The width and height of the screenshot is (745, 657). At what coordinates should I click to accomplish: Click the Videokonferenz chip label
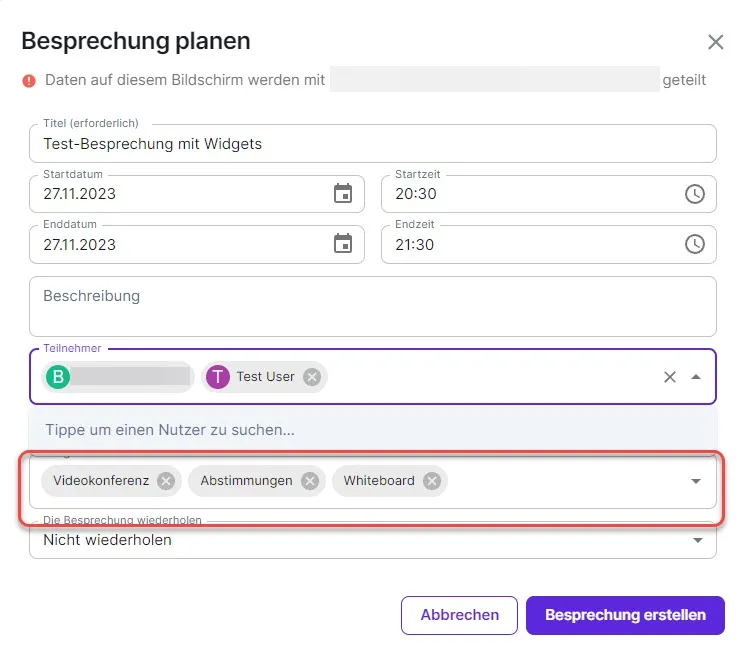point(101,481)
